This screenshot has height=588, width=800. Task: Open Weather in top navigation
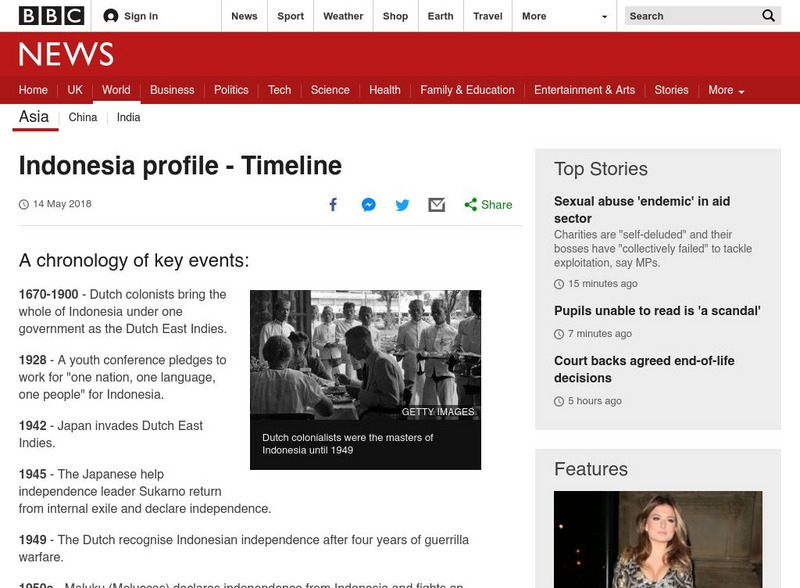(343, 16)
